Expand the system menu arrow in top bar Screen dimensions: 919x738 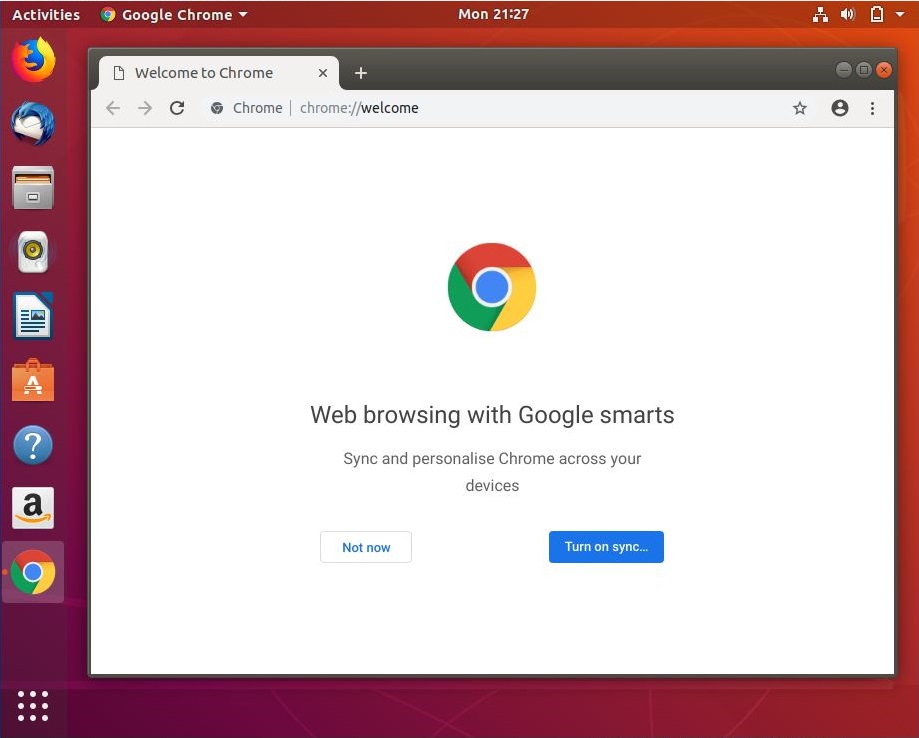click(900, 15)
